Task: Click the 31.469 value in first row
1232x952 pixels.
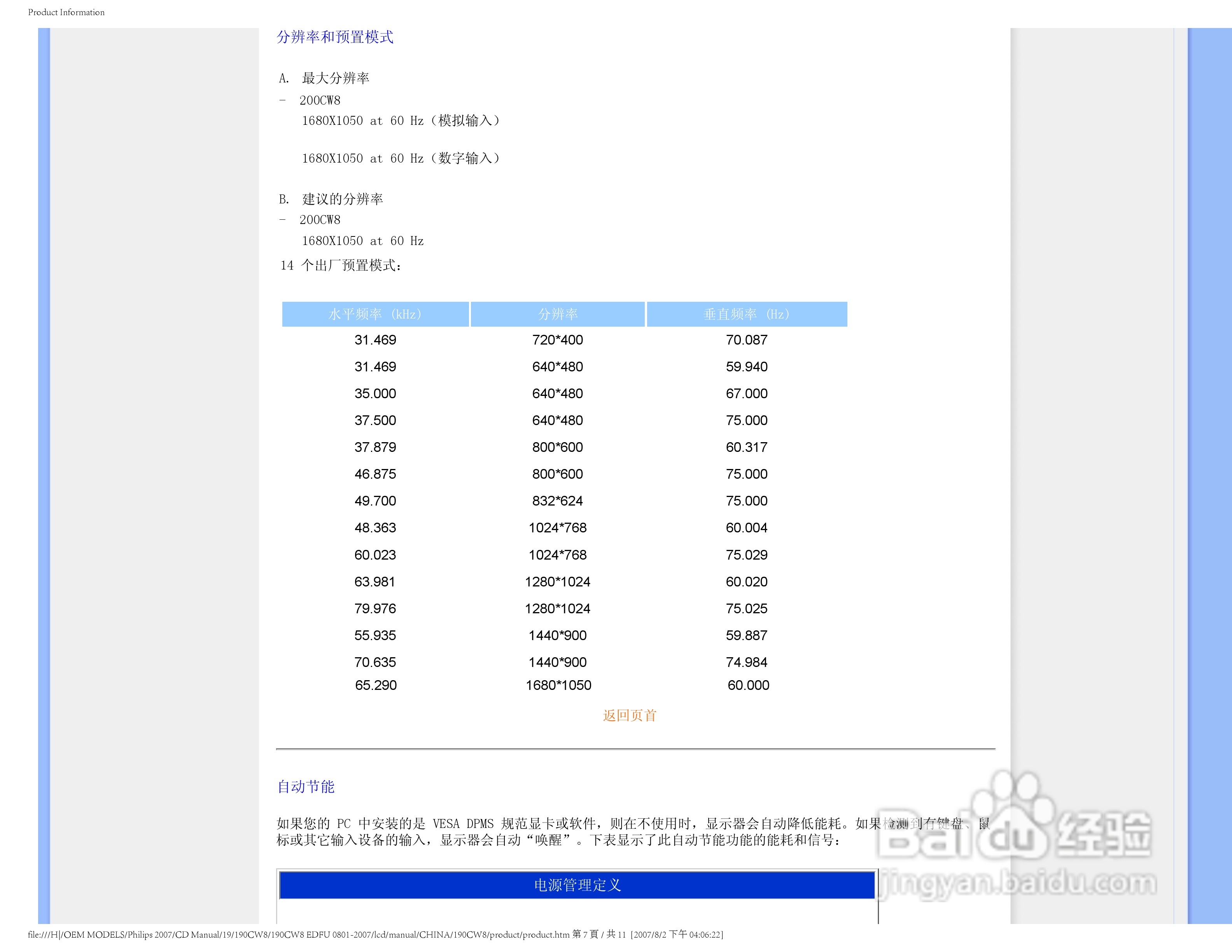Action: tap(375, 340)
